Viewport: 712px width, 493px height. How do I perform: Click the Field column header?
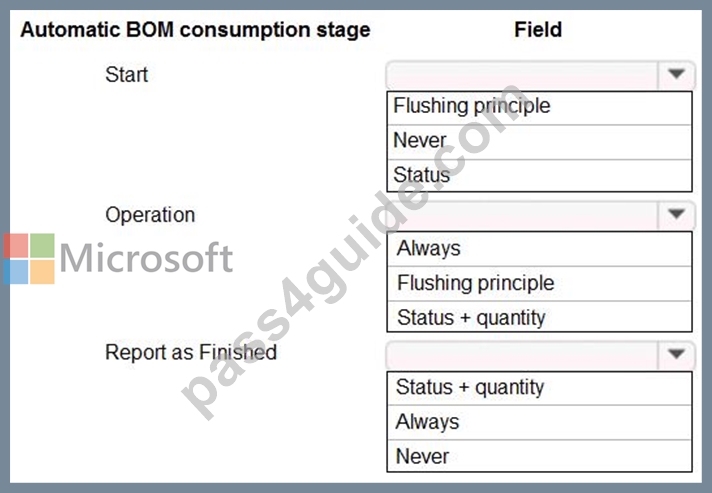(x=538, y=30)
